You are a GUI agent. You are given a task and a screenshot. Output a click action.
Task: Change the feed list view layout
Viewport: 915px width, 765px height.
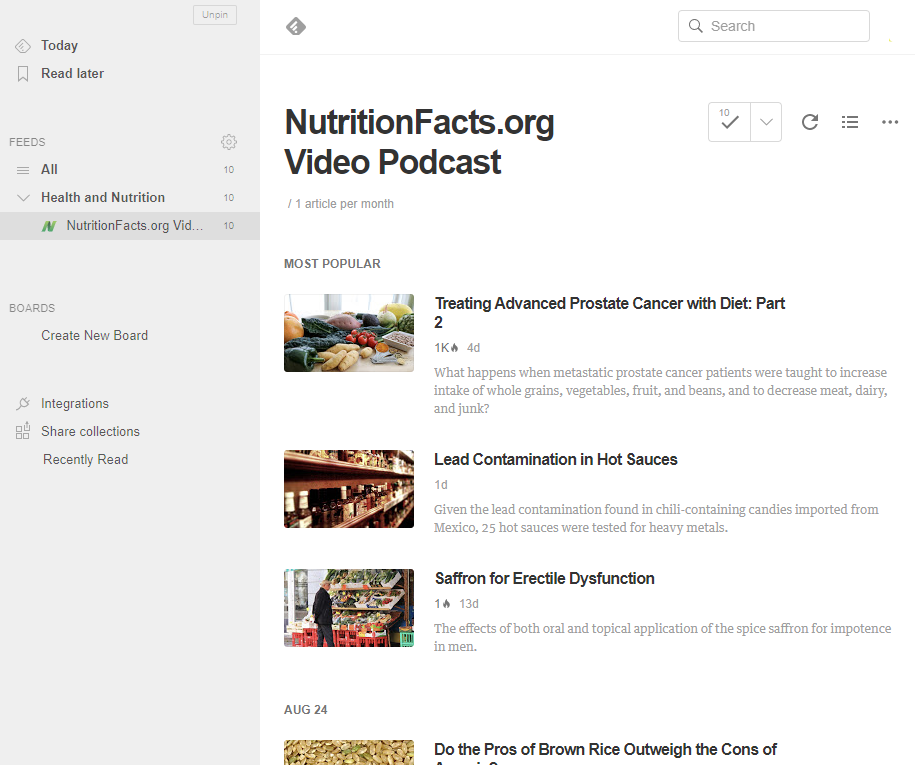(x=850, y=122)
